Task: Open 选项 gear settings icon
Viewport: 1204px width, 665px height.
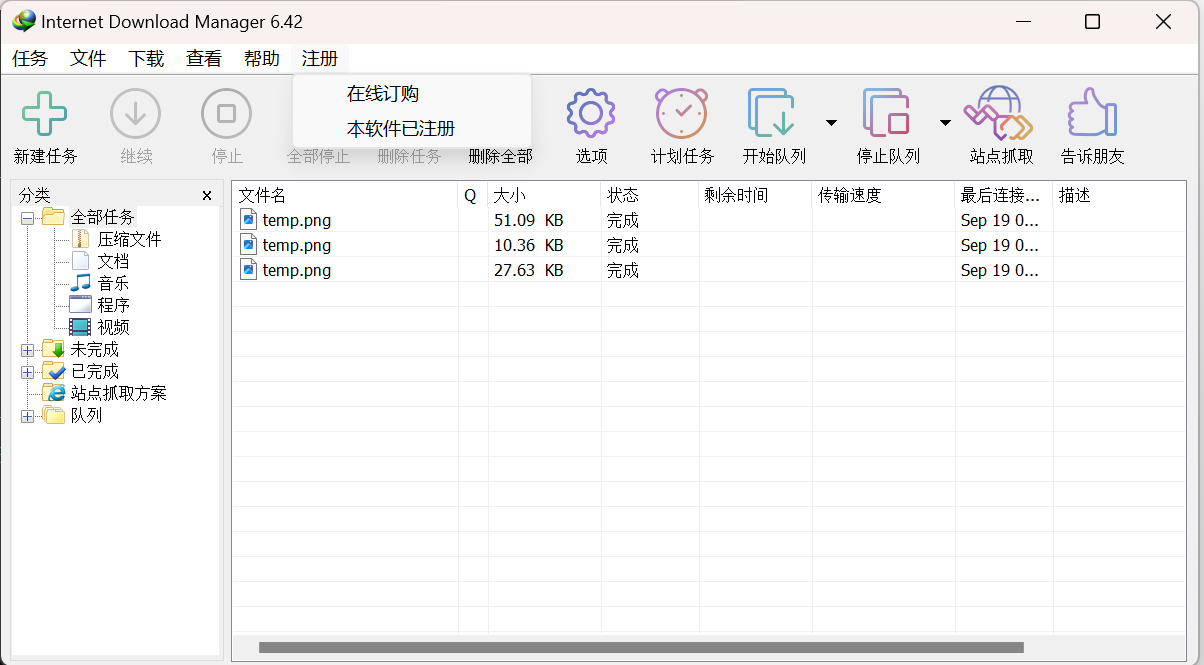Action: 591,113
